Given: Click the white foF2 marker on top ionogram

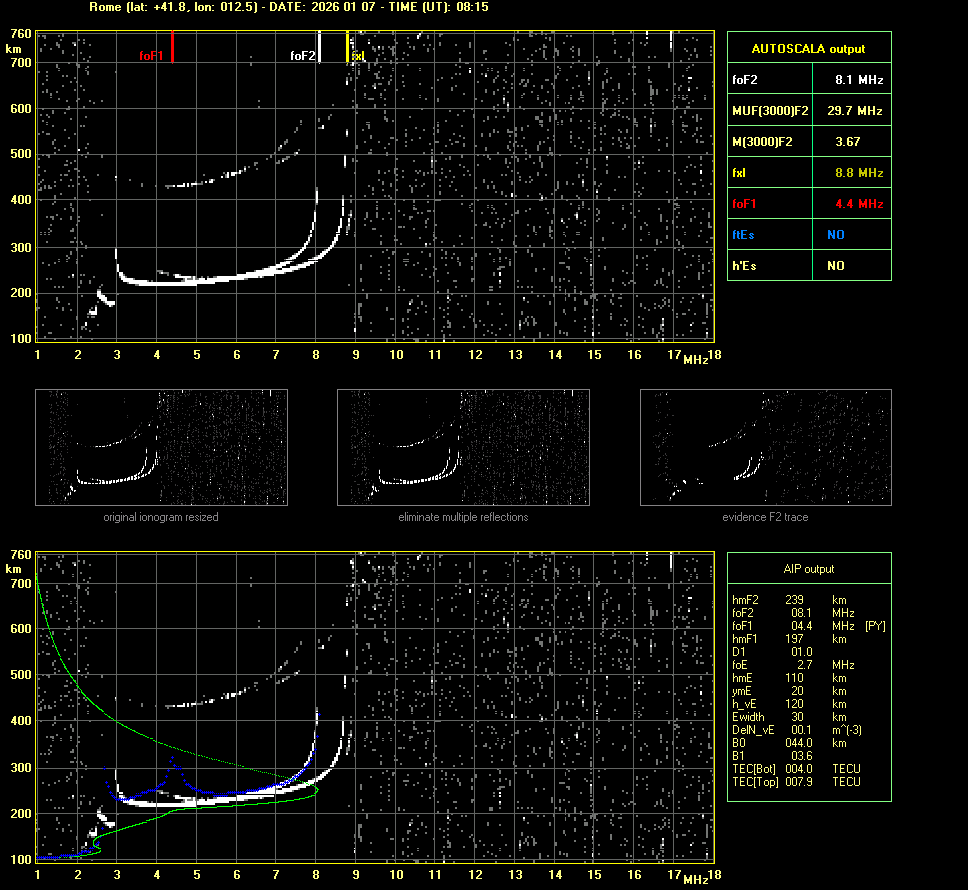Looking at the screenshot, I should [x=319, y=46].
